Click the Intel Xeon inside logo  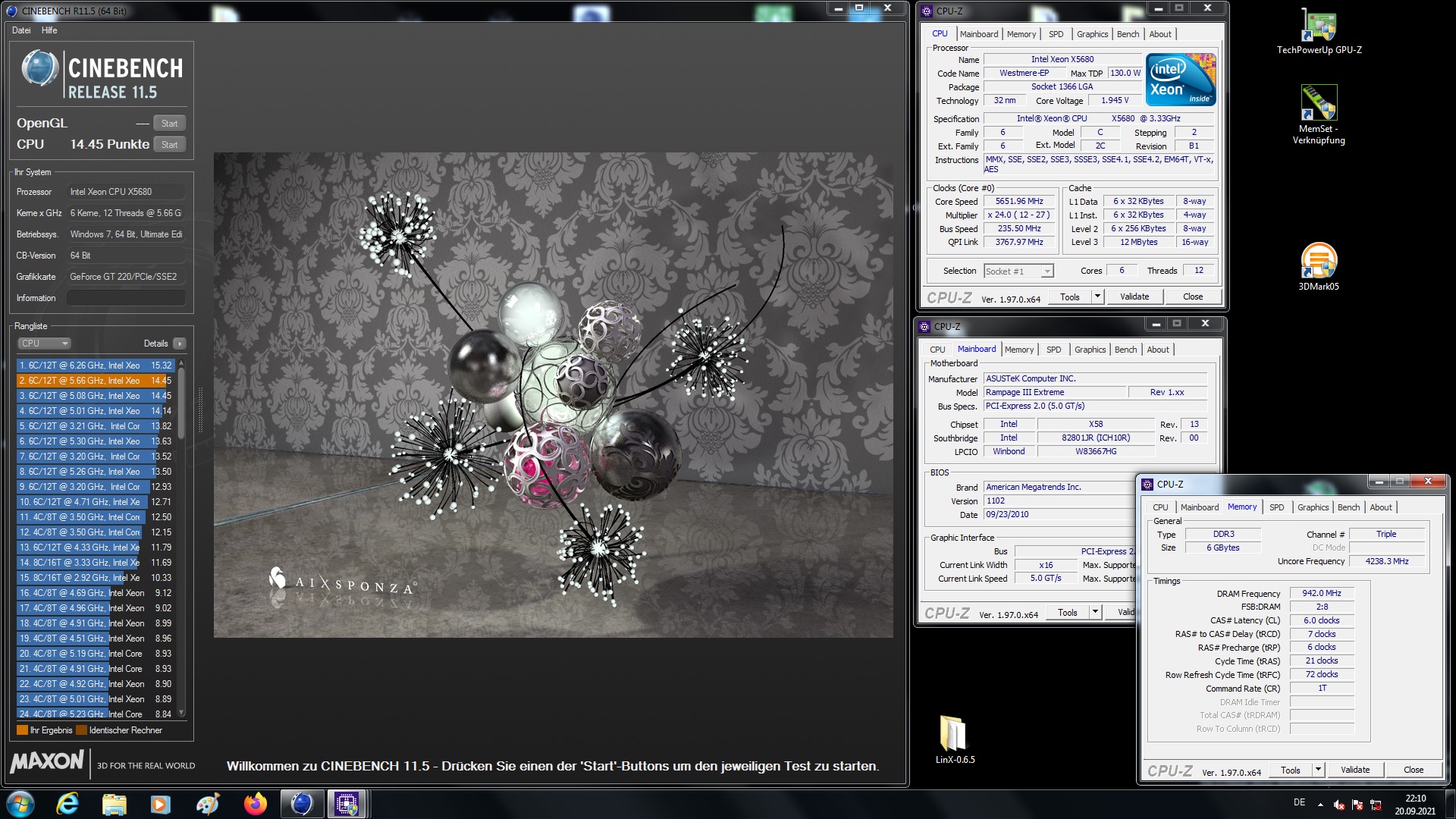(x=1181, y=79)
